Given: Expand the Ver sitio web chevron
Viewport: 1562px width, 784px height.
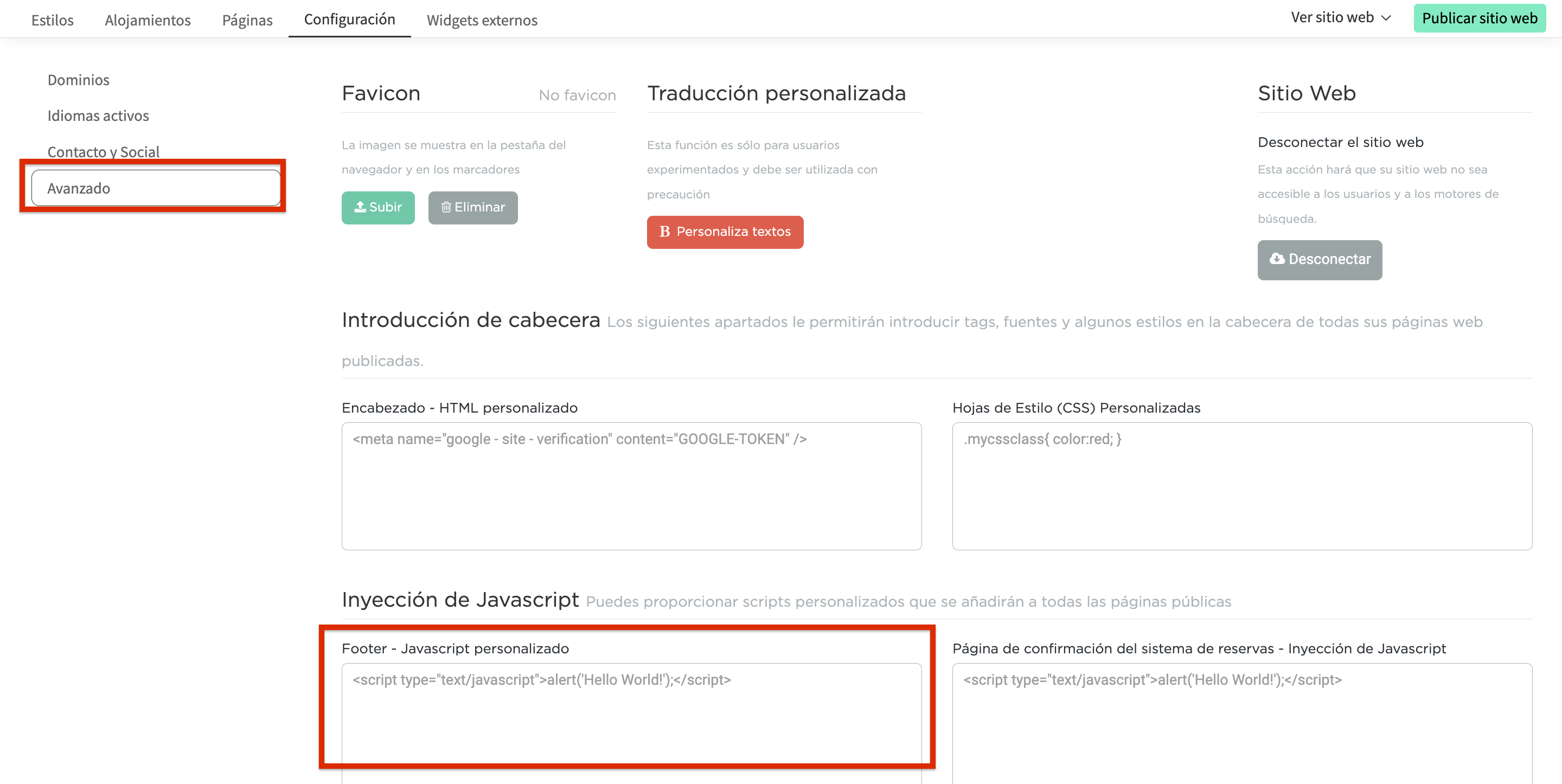Looking at the screenshot, I should 1386,18.
